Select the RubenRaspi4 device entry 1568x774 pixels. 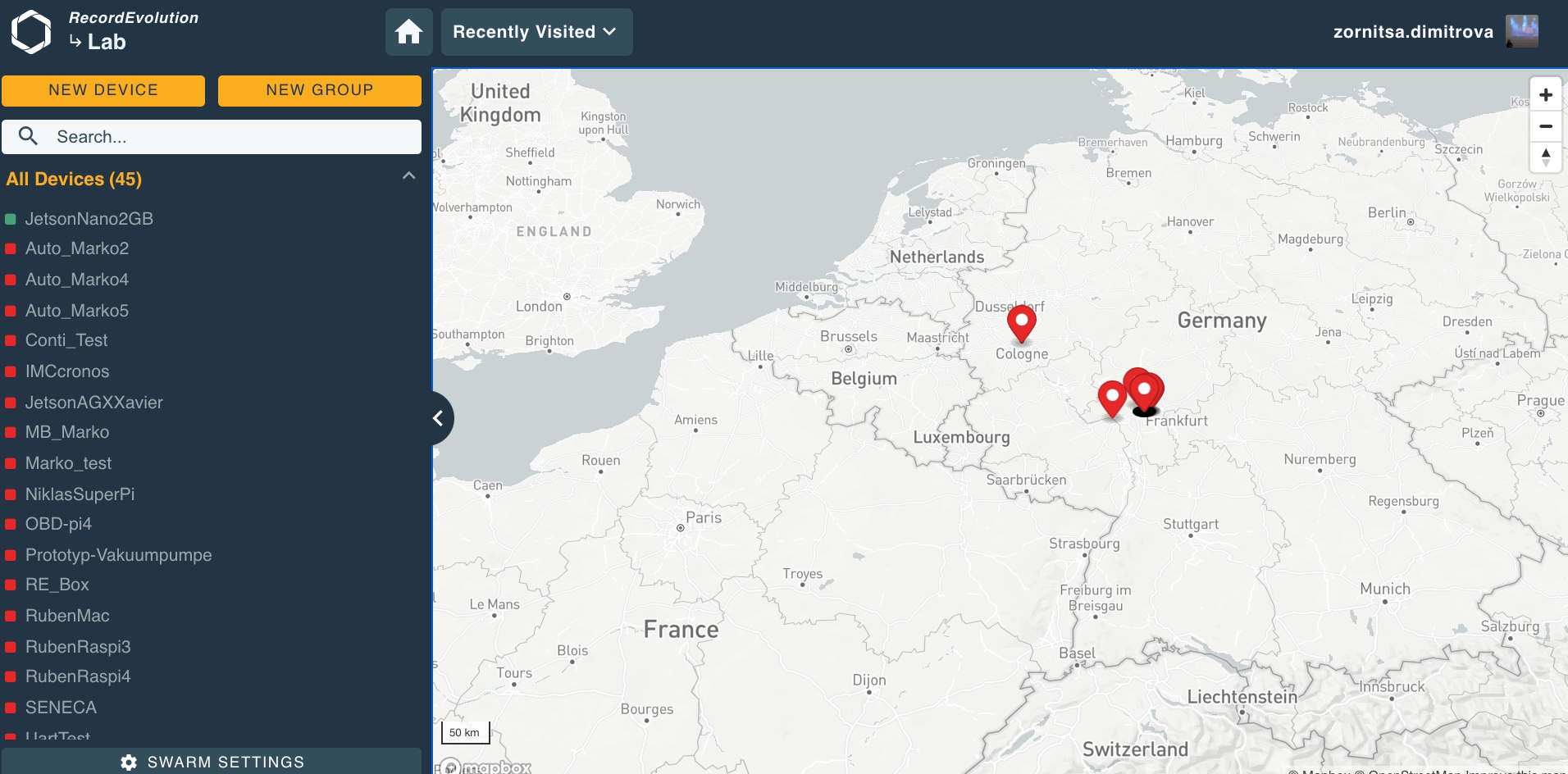78,676
